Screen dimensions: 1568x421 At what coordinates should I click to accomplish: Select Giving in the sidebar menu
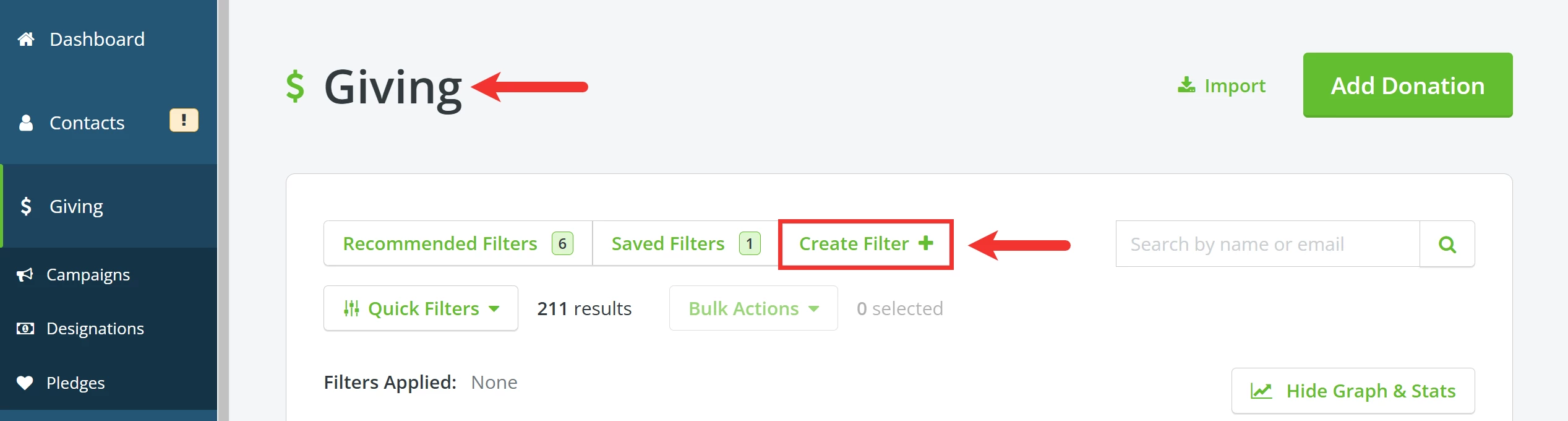point(77,206)
